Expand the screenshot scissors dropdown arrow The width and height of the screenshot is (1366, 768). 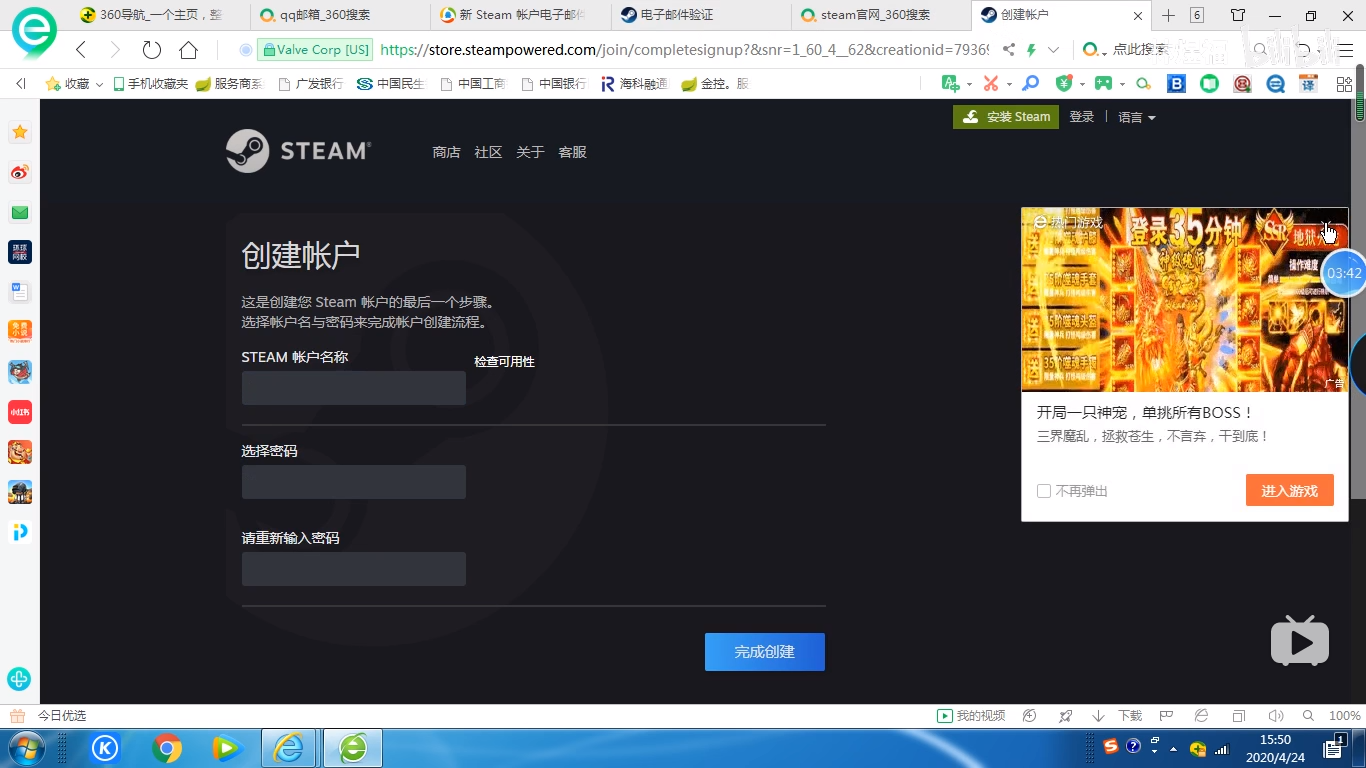(1009, 85)
